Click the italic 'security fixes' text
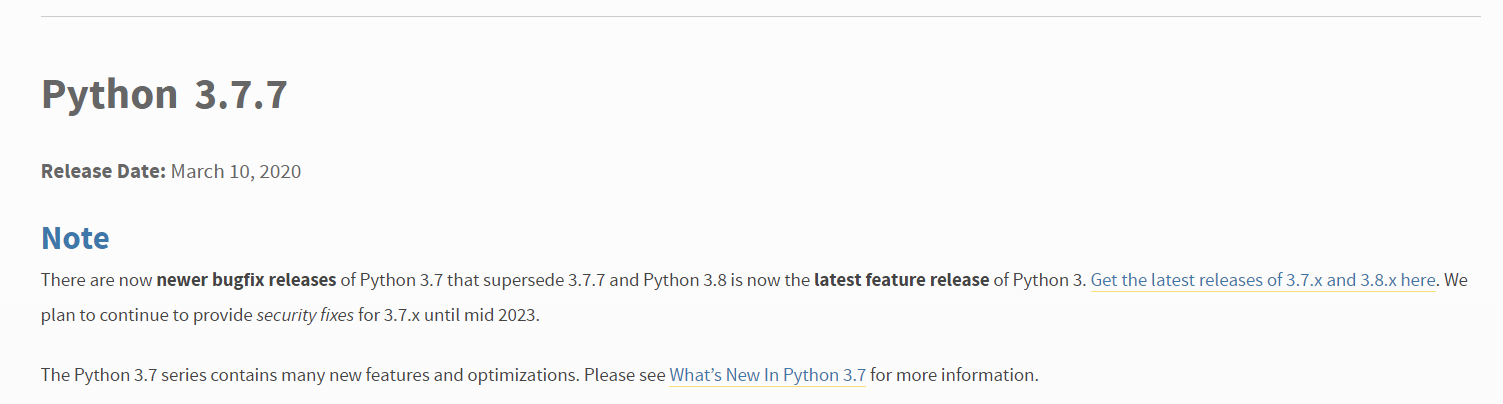 305,316
